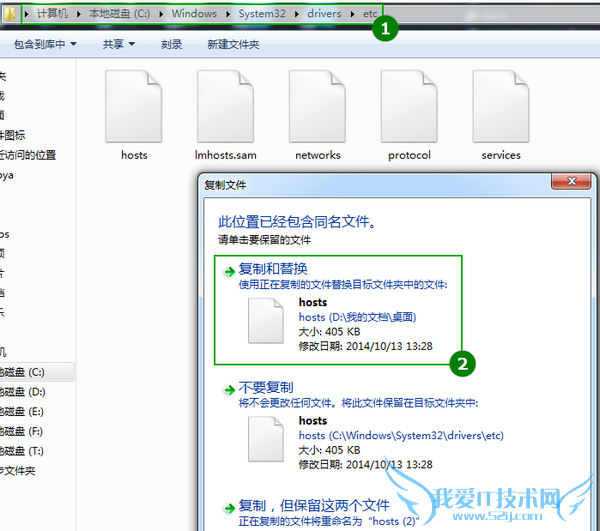Open 包含到库中 dropdown
Screen dimensions: 600x531
45,44
